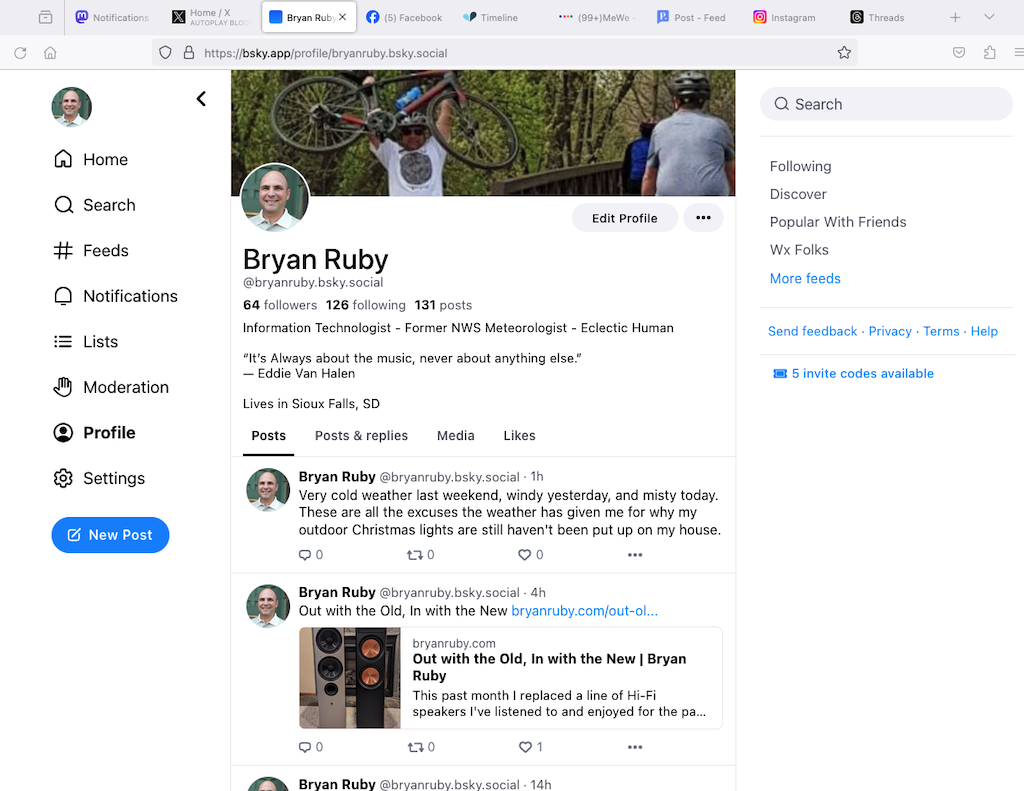This screenshot has height=791, width=1024.
Task: Click the Edit Profile button
Action: tap(624, 218)
